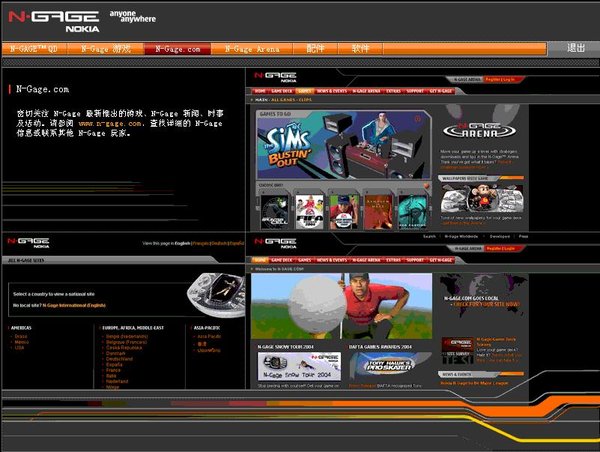Select the N-Gage Arena tab
The width and height of the screenshot is (600, 452).
251,48
